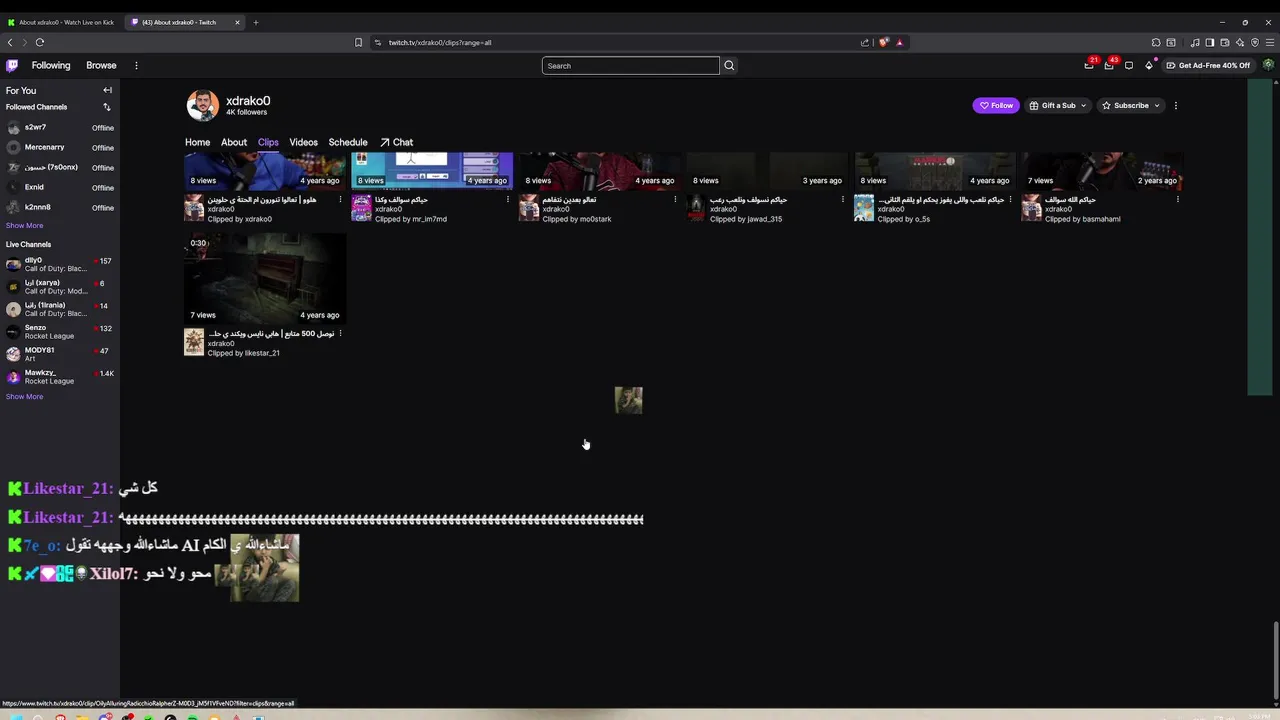Show more live channels

coord(24,396)
